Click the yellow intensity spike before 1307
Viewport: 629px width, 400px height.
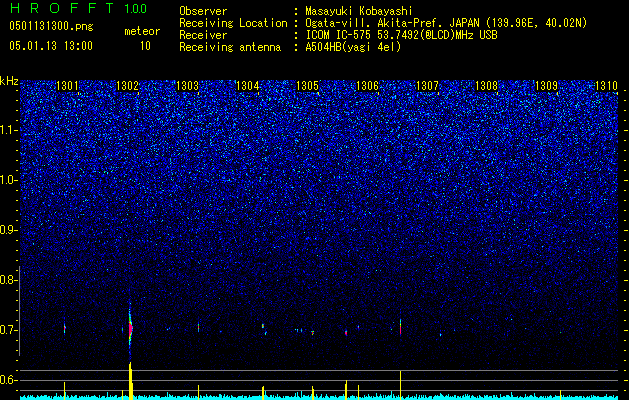[x=400, y=385]
